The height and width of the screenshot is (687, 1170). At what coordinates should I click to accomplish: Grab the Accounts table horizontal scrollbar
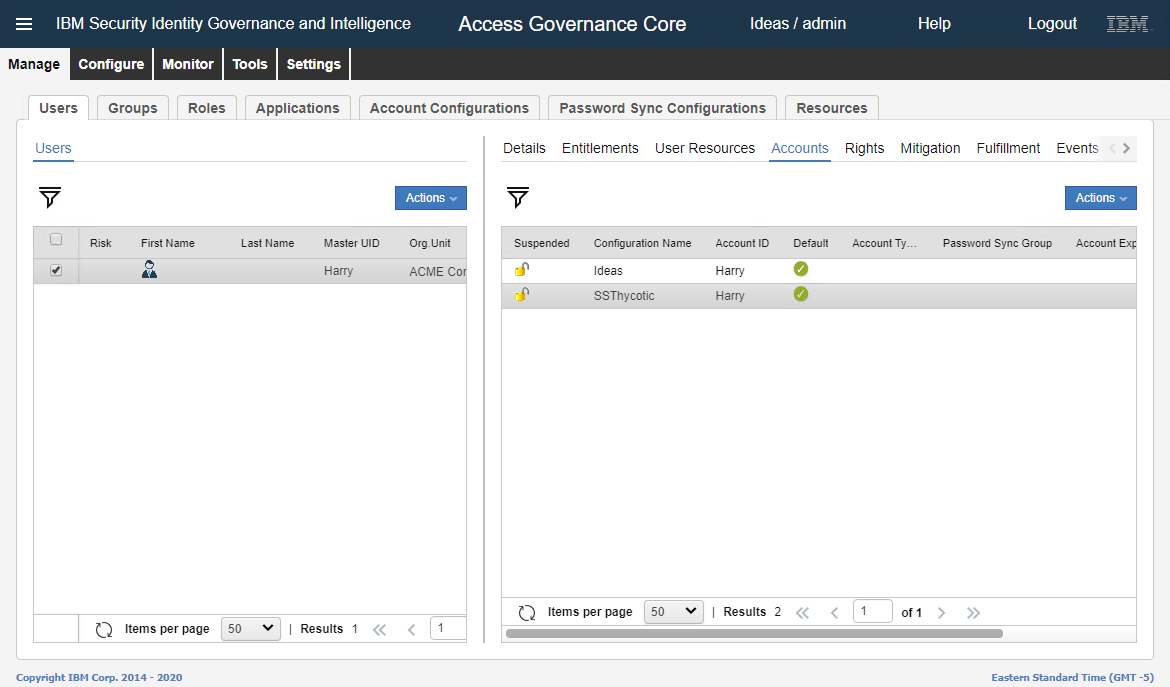754,633
